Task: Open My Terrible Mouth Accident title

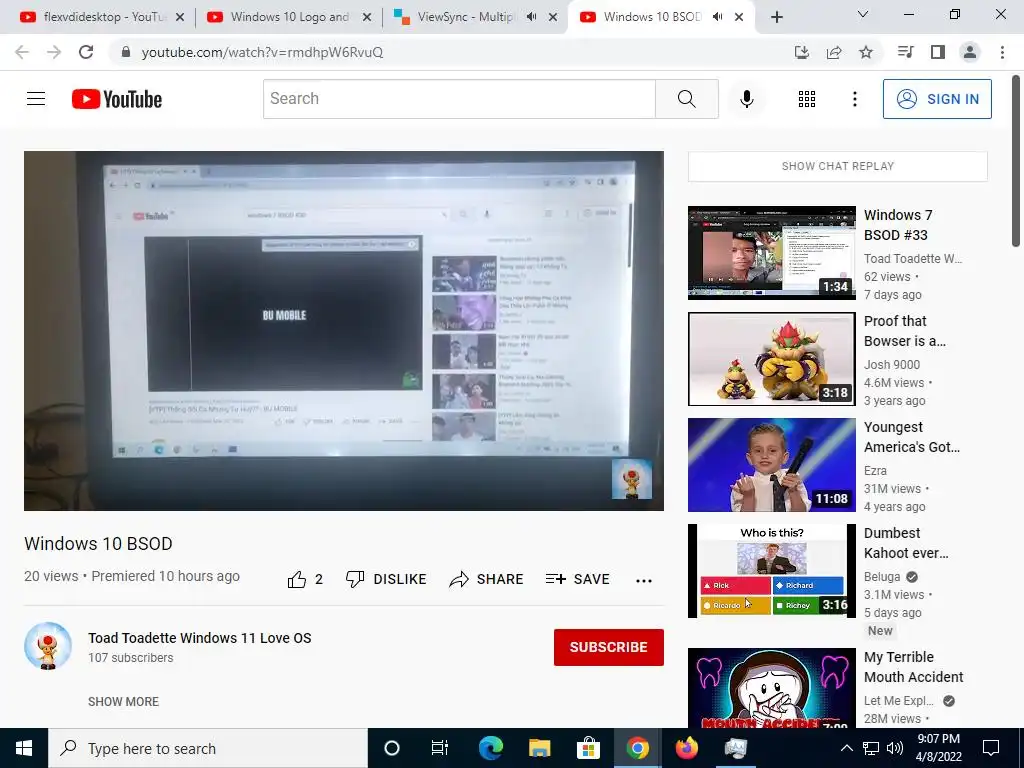Action: coord(914,667)
